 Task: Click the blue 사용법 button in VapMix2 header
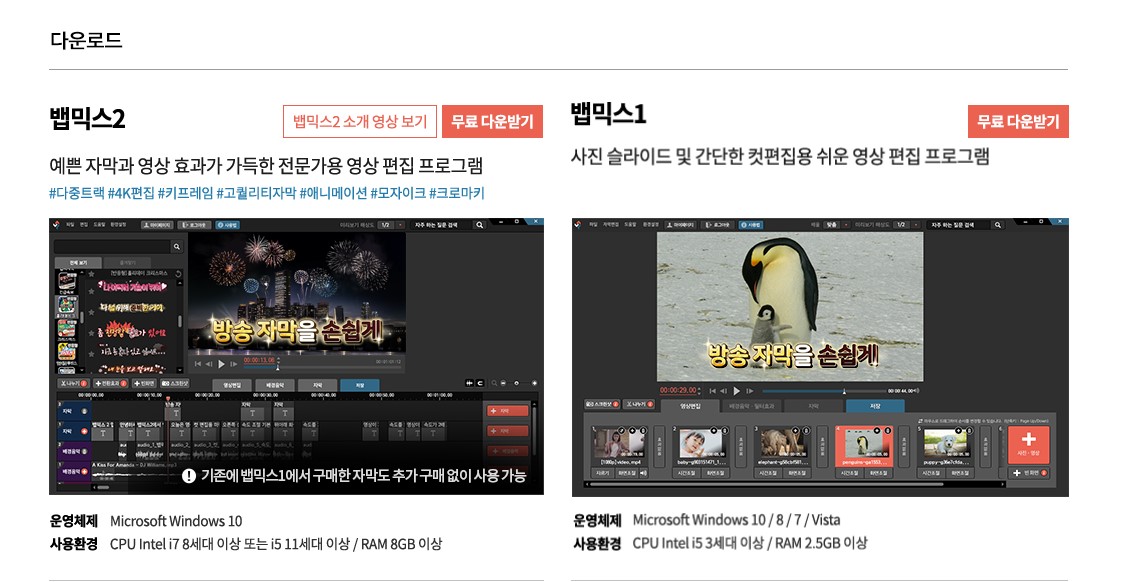228,225
